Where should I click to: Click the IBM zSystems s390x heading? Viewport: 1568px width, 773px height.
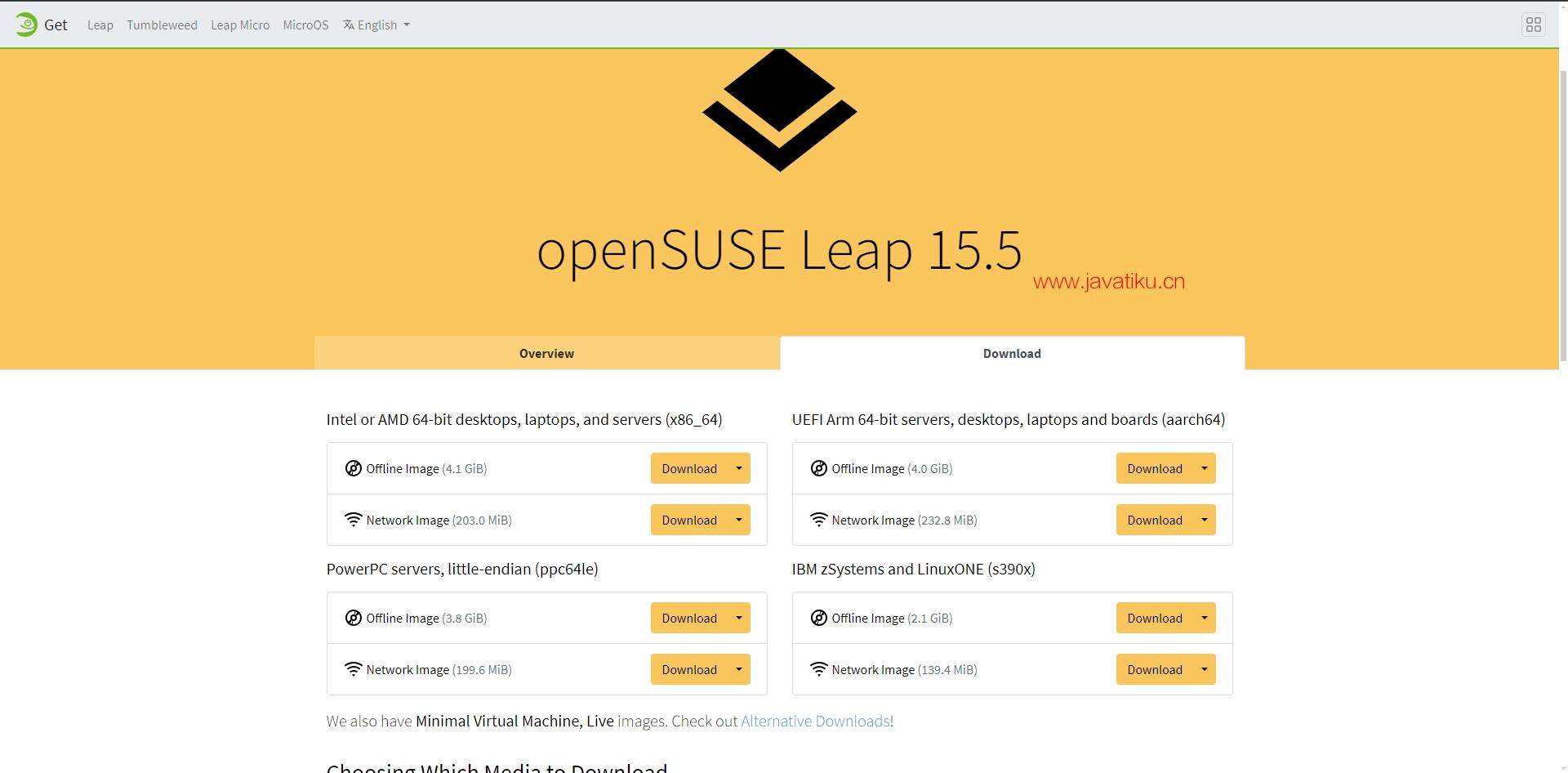tap(914, 569)
